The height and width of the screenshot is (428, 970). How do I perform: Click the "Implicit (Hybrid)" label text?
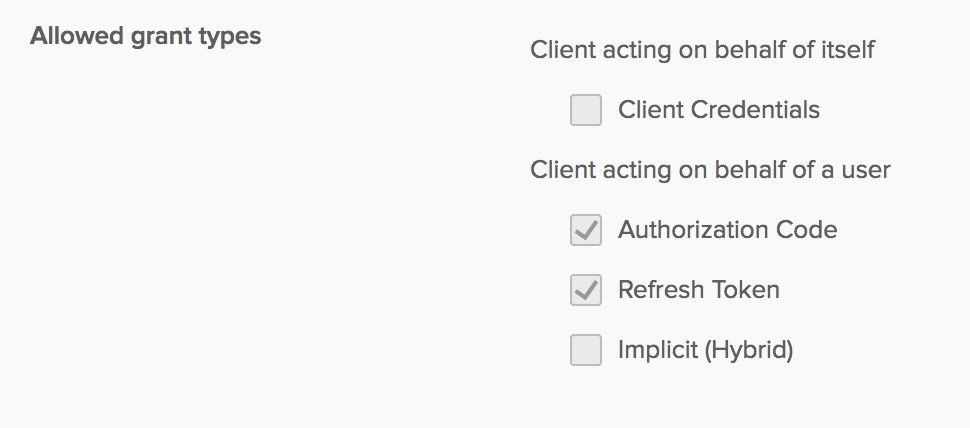point(705,350)
